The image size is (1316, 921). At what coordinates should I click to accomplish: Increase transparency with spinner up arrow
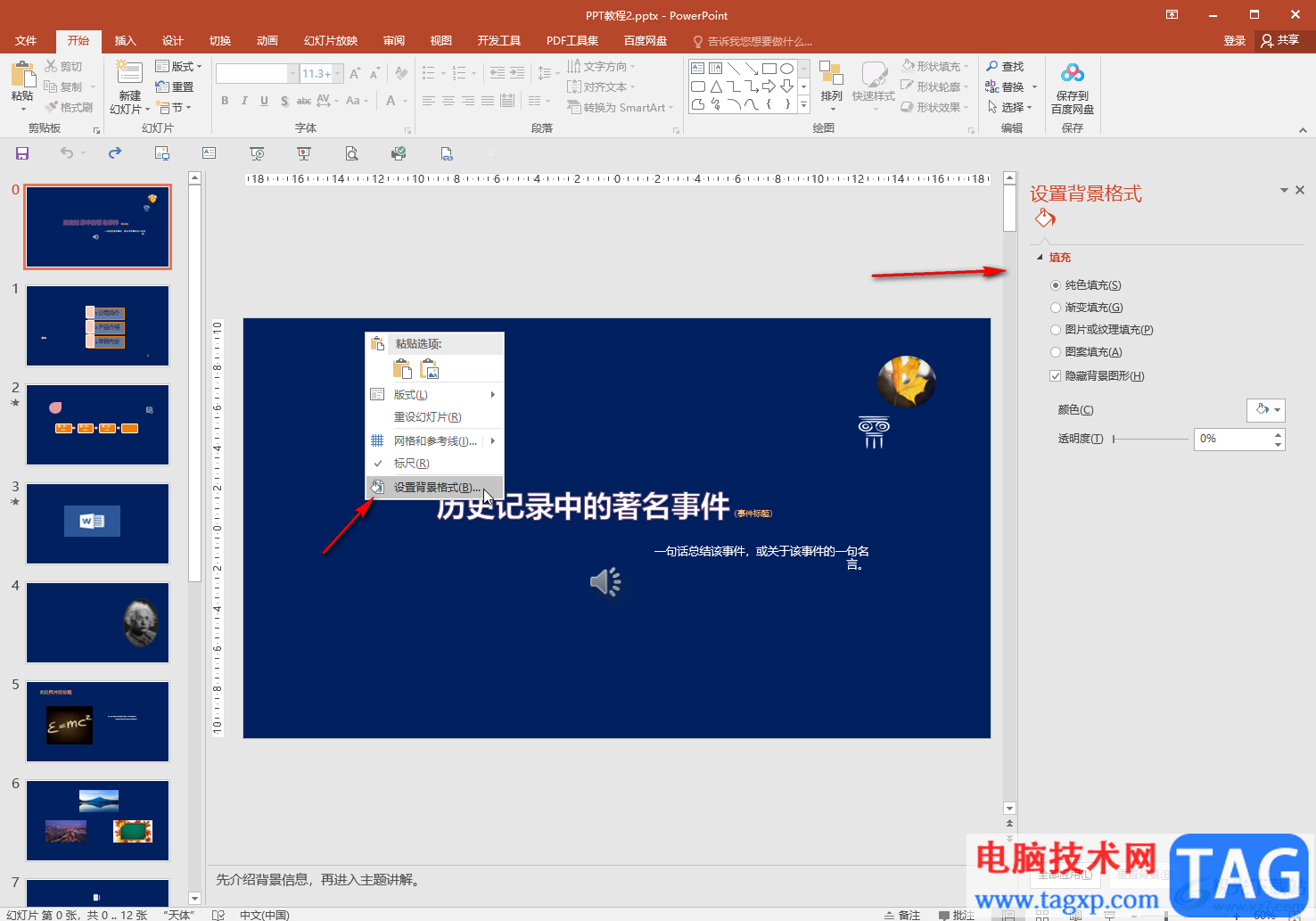click(1279, 434)
